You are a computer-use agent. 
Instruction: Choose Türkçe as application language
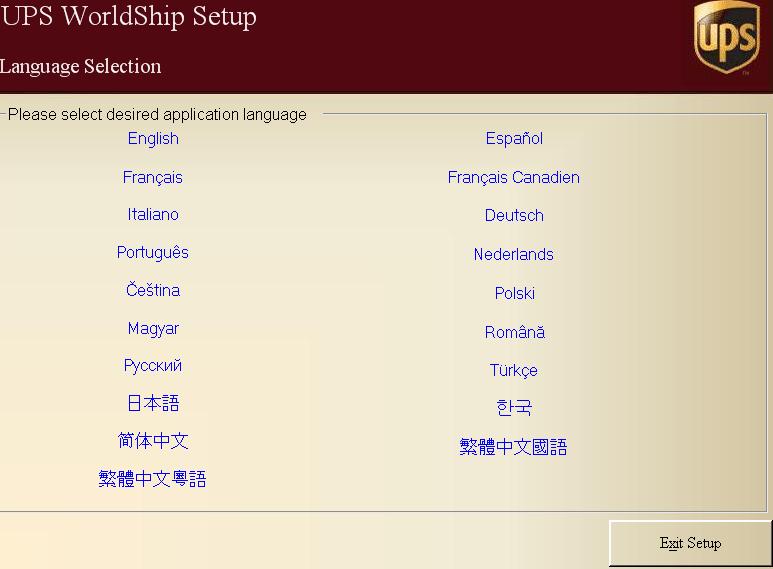(x=513, y=370)
